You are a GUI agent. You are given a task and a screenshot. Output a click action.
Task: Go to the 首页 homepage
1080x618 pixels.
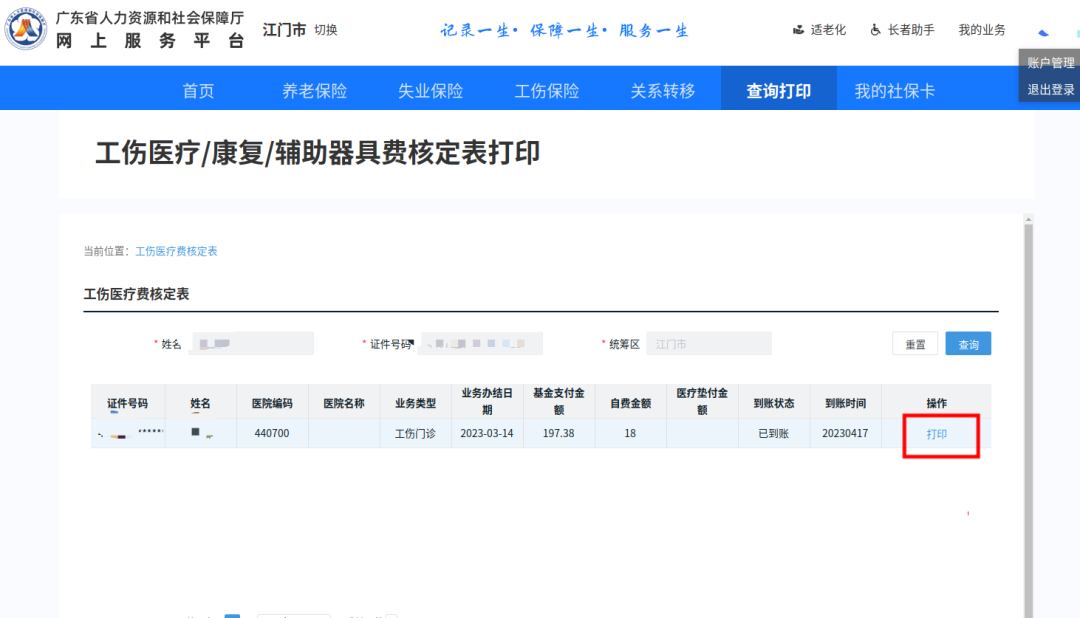click(199, 89)
